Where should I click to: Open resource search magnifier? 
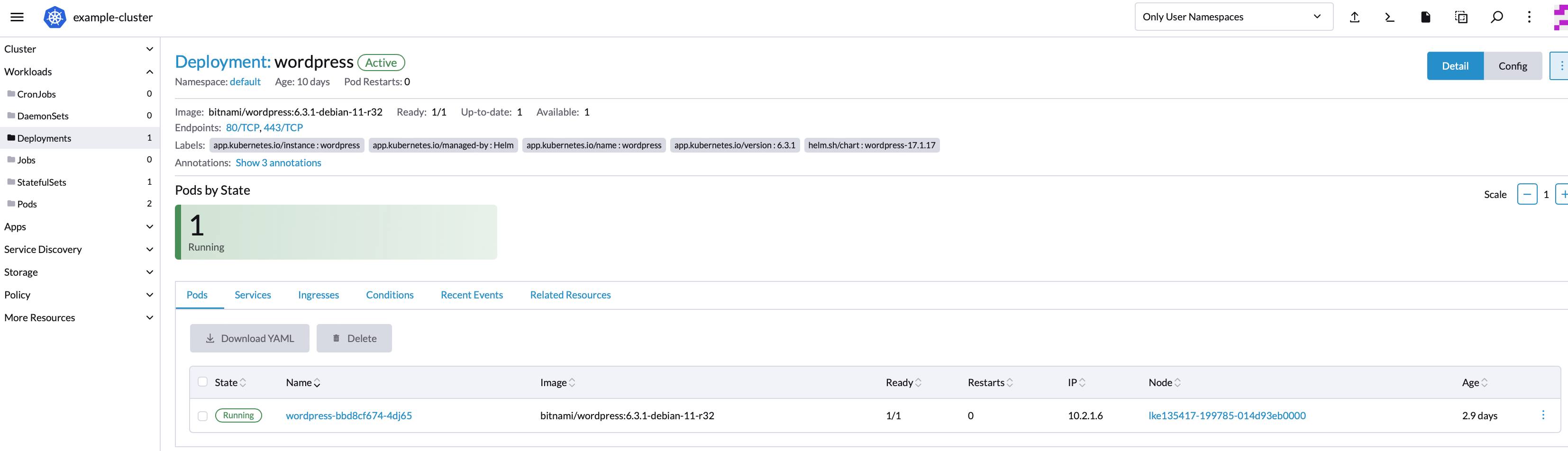click(x=1496, y=17)
